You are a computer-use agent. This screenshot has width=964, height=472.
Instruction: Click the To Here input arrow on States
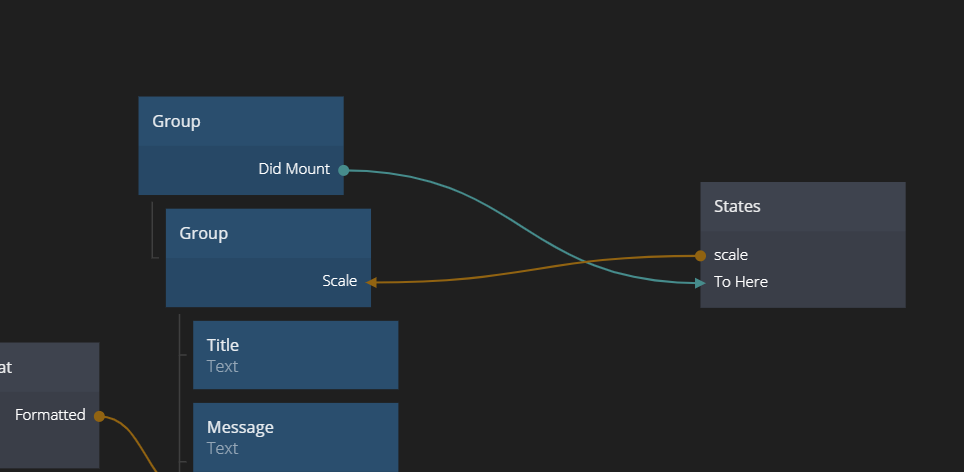click(x=700, y=283)
